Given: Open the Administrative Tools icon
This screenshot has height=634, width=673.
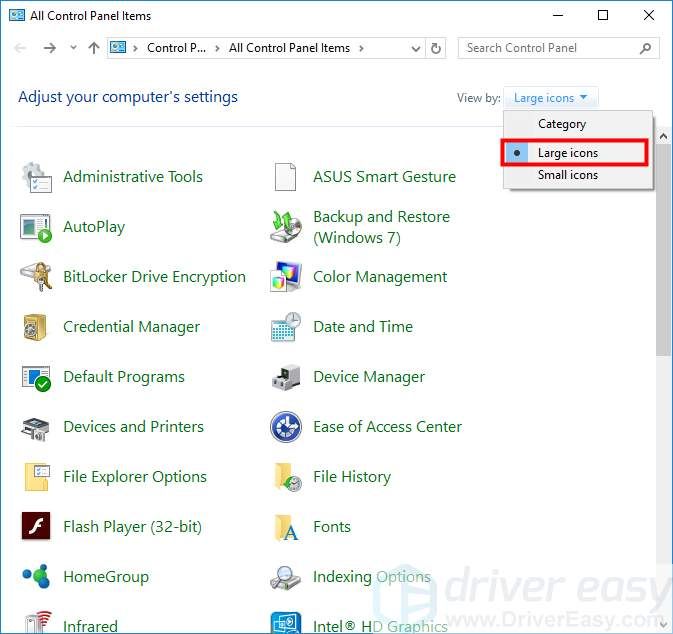Looking at the screenshot, I should [x=36, y=177].
